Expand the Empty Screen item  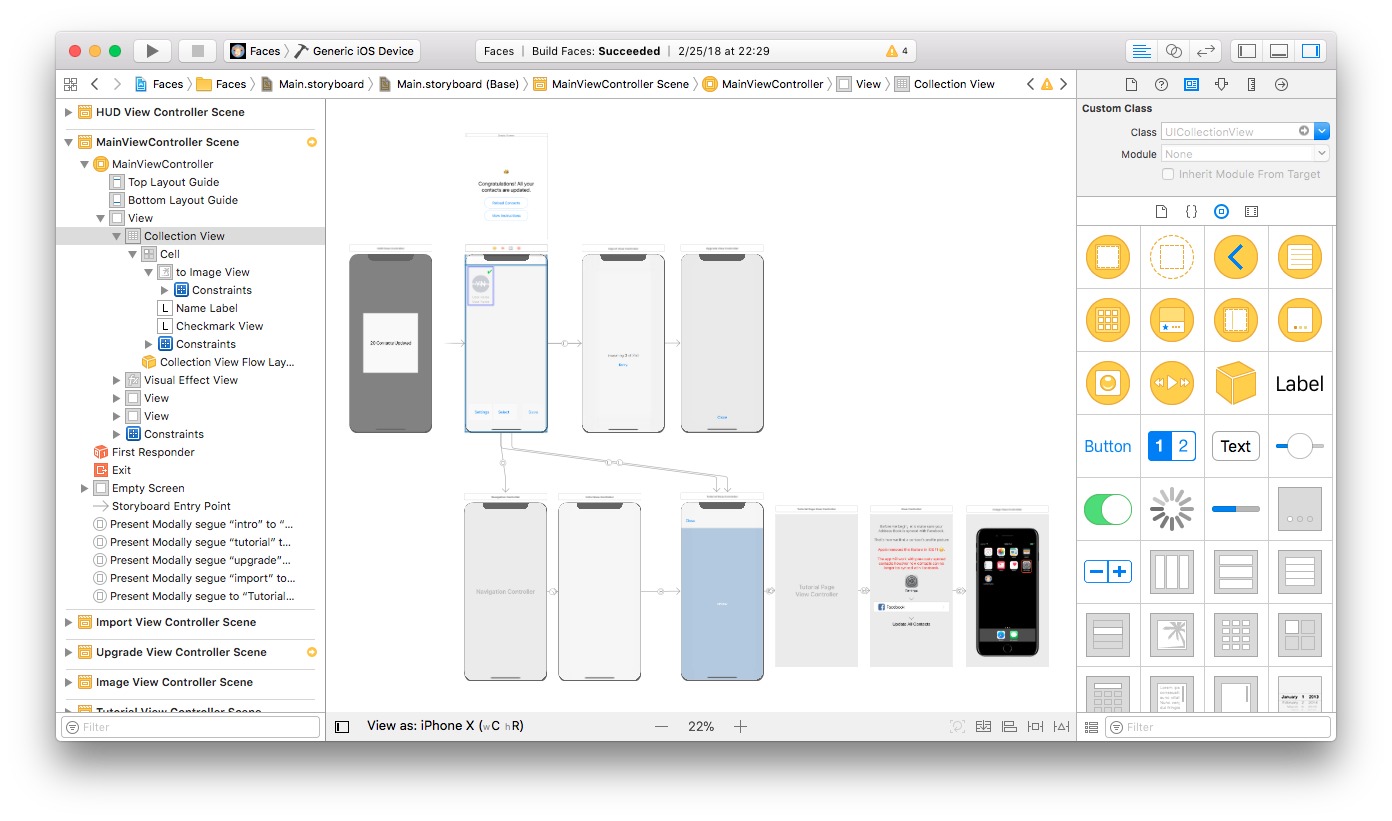click(85, 488)
